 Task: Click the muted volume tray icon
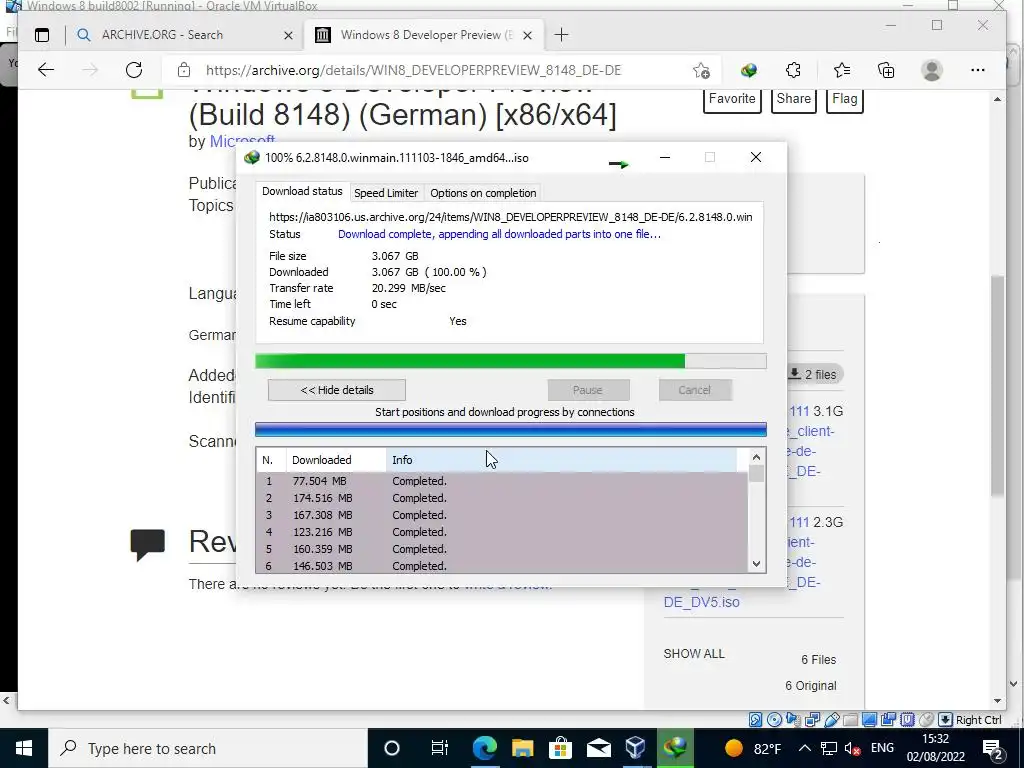pos(852,748)
